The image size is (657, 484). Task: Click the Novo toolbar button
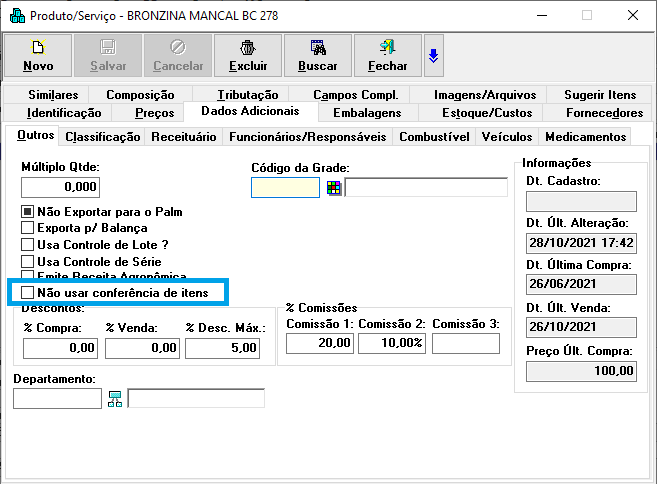(38, 55)
